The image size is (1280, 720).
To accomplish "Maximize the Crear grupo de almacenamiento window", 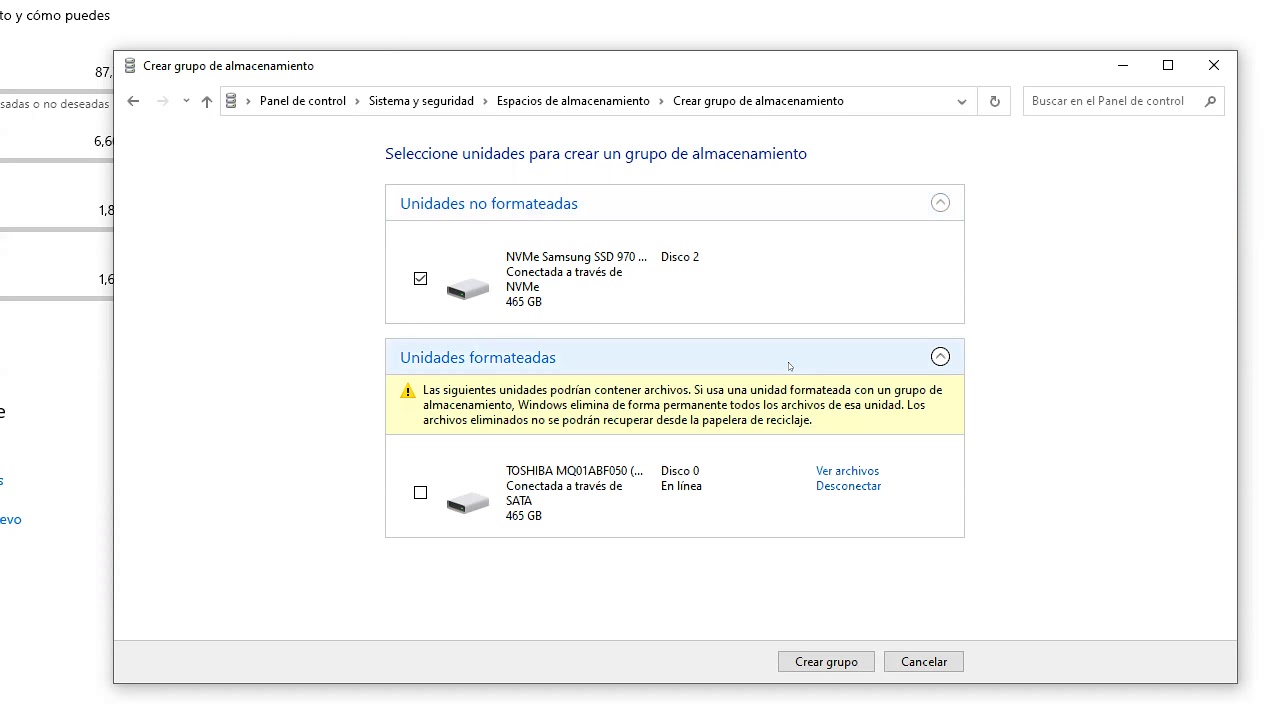I will (1168, 66).
